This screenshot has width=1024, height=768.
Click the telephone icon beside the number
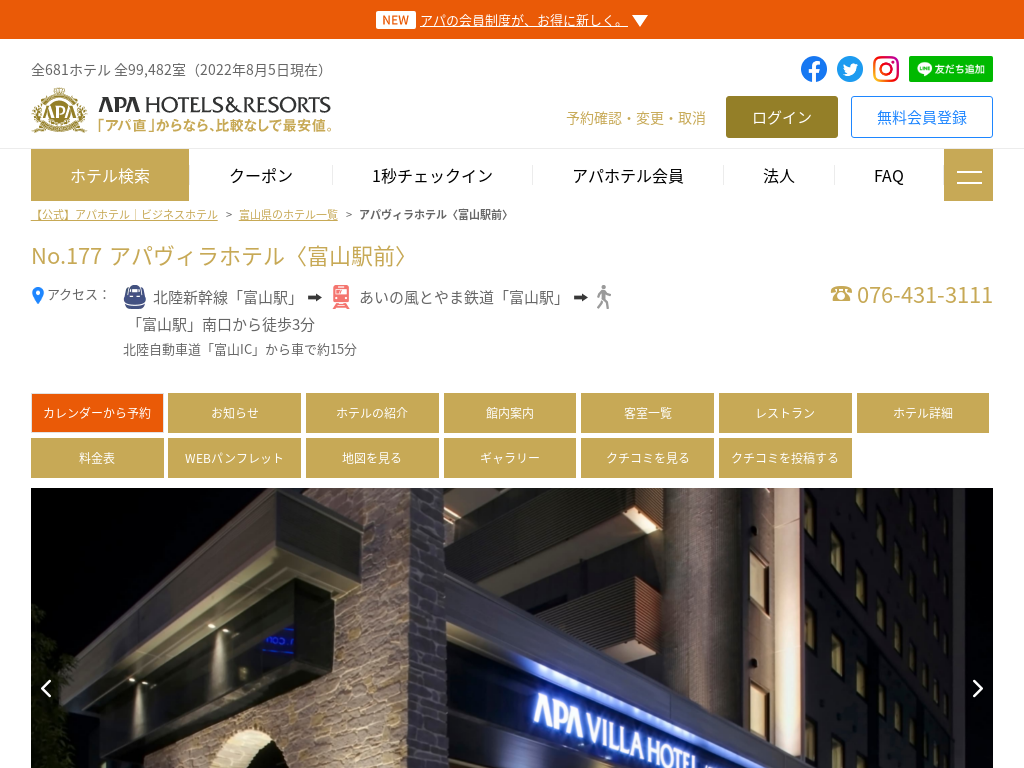(x=841, y=294)
